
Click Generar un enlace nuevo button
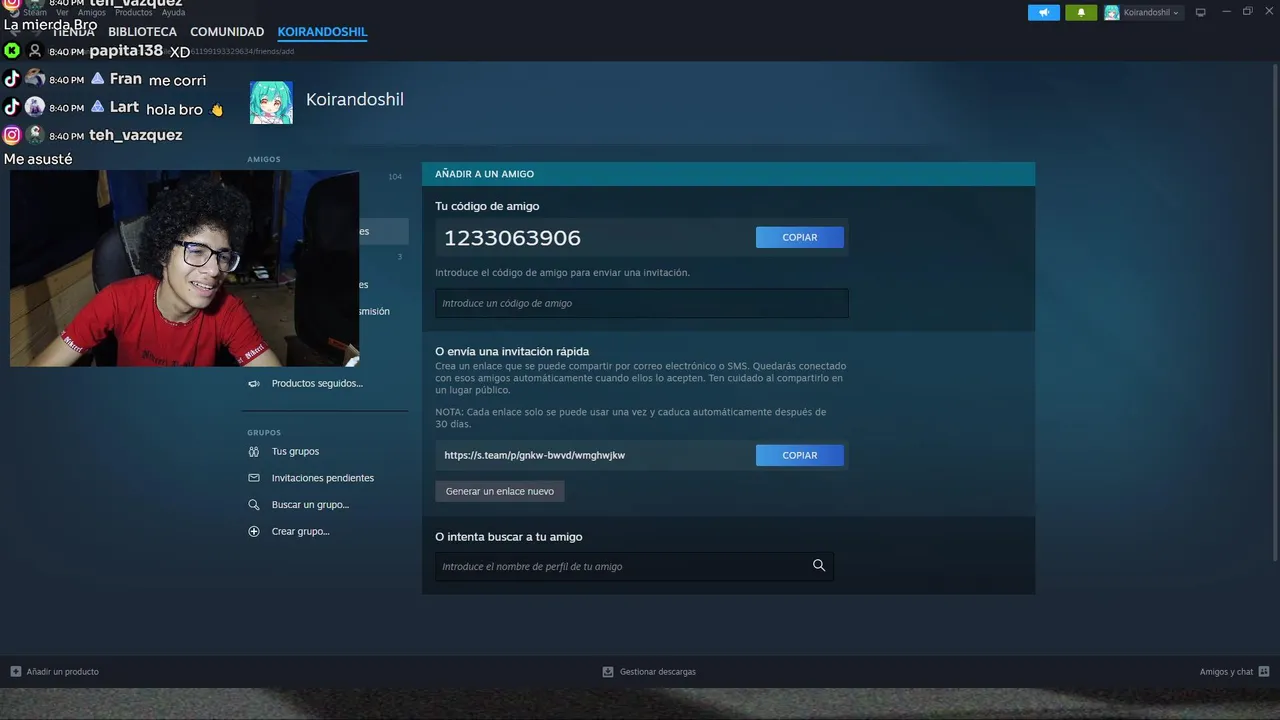point(500,491)
